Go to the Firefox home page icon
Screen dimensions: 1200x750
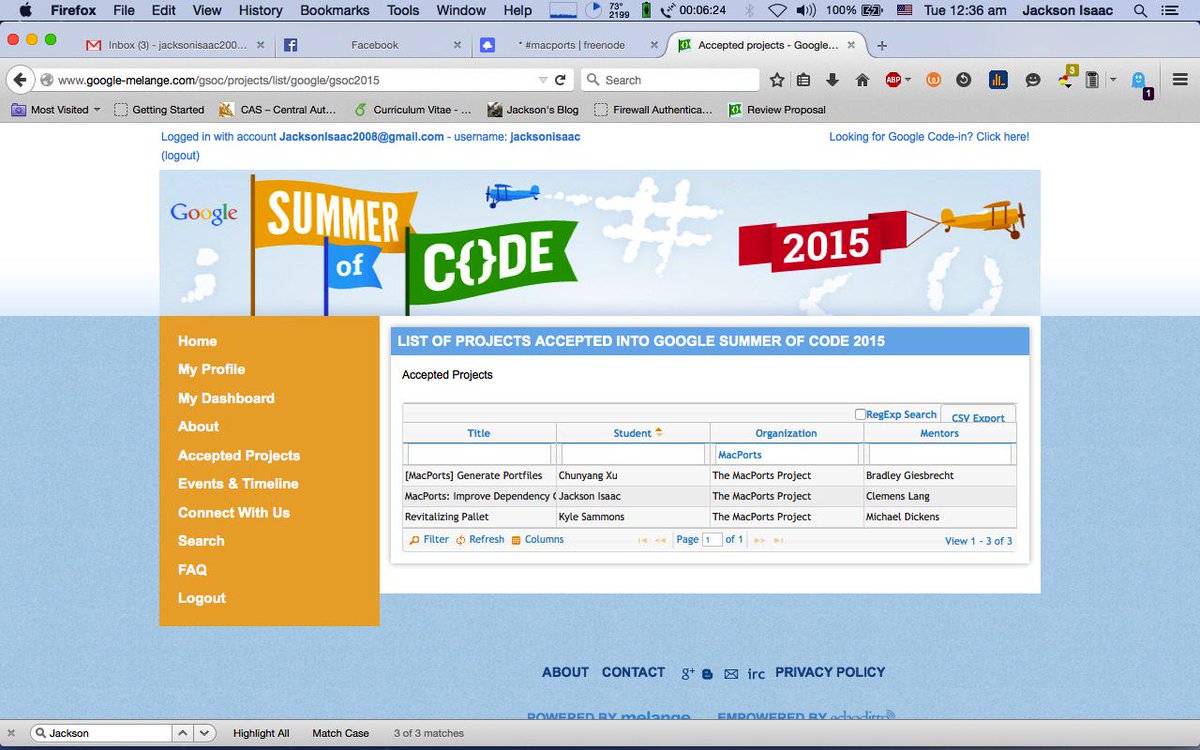point(862,80)
